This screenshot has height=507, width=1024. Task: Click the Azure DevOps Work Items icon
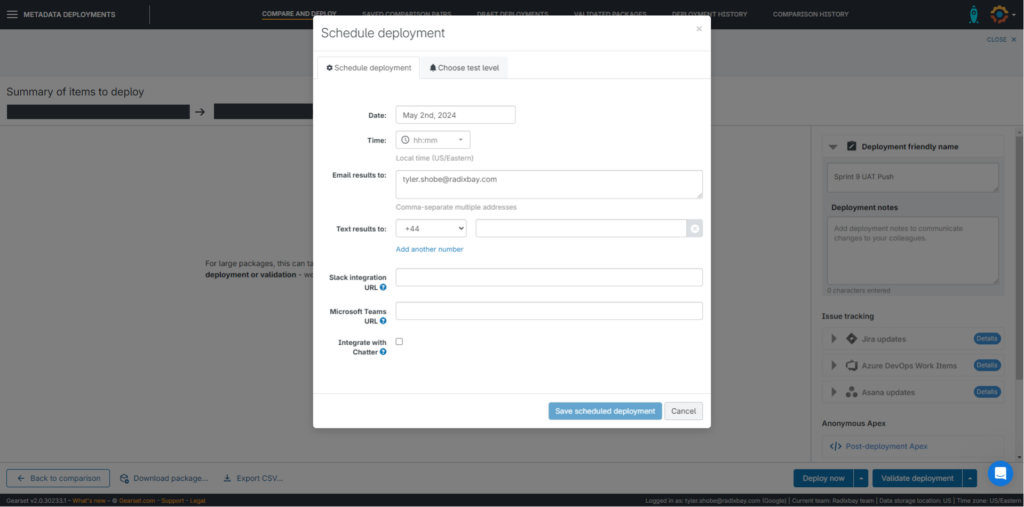[851, 365]
